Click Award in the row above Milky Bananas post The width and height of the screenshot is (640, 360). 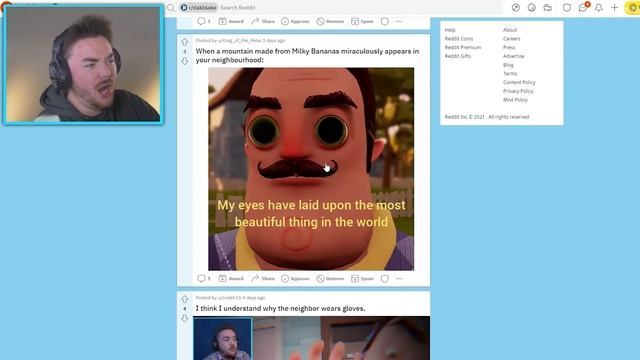point(231,21)
